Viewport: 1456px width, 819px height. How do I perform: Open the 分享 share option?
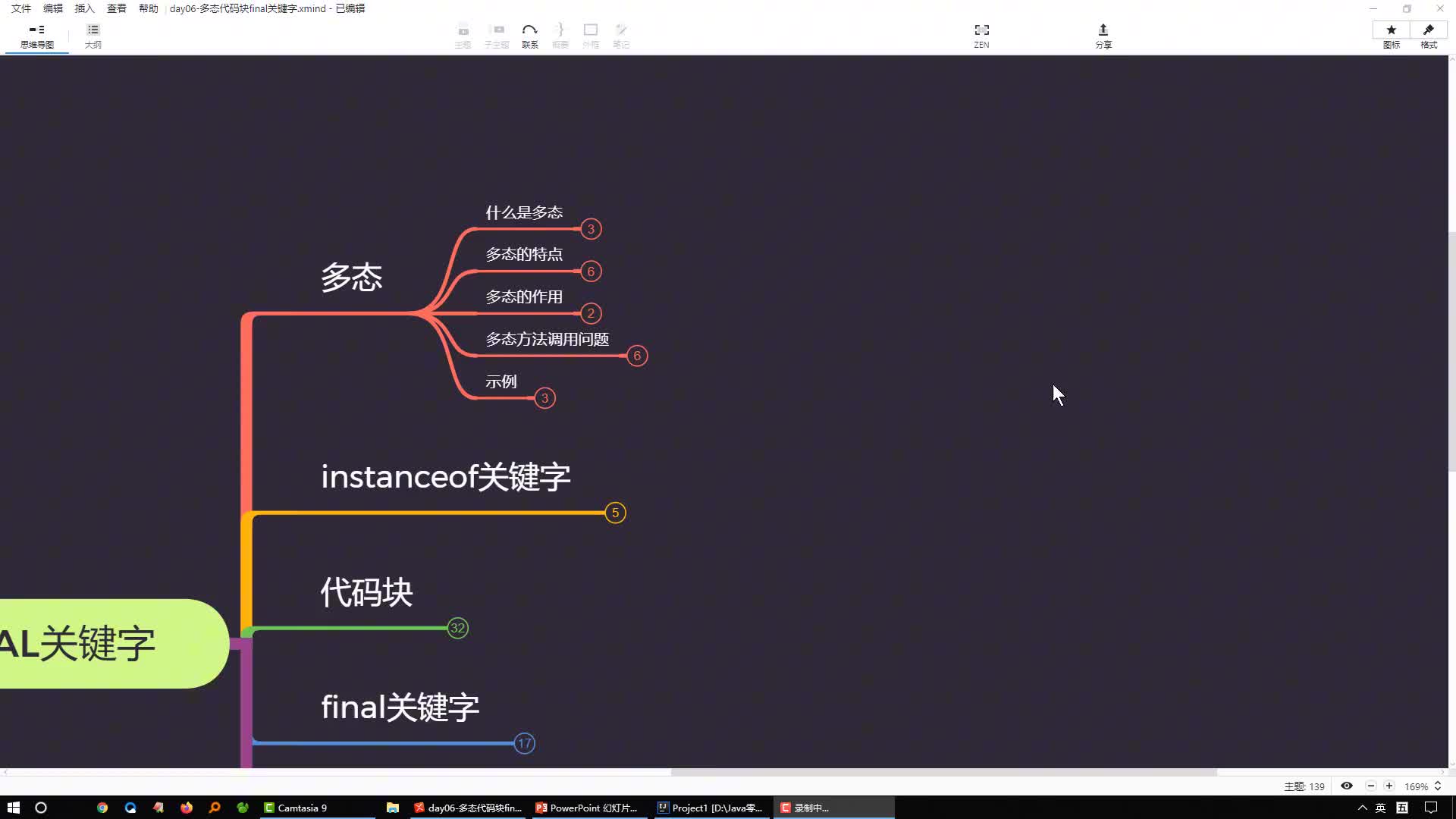click(x=1103, y=36)
